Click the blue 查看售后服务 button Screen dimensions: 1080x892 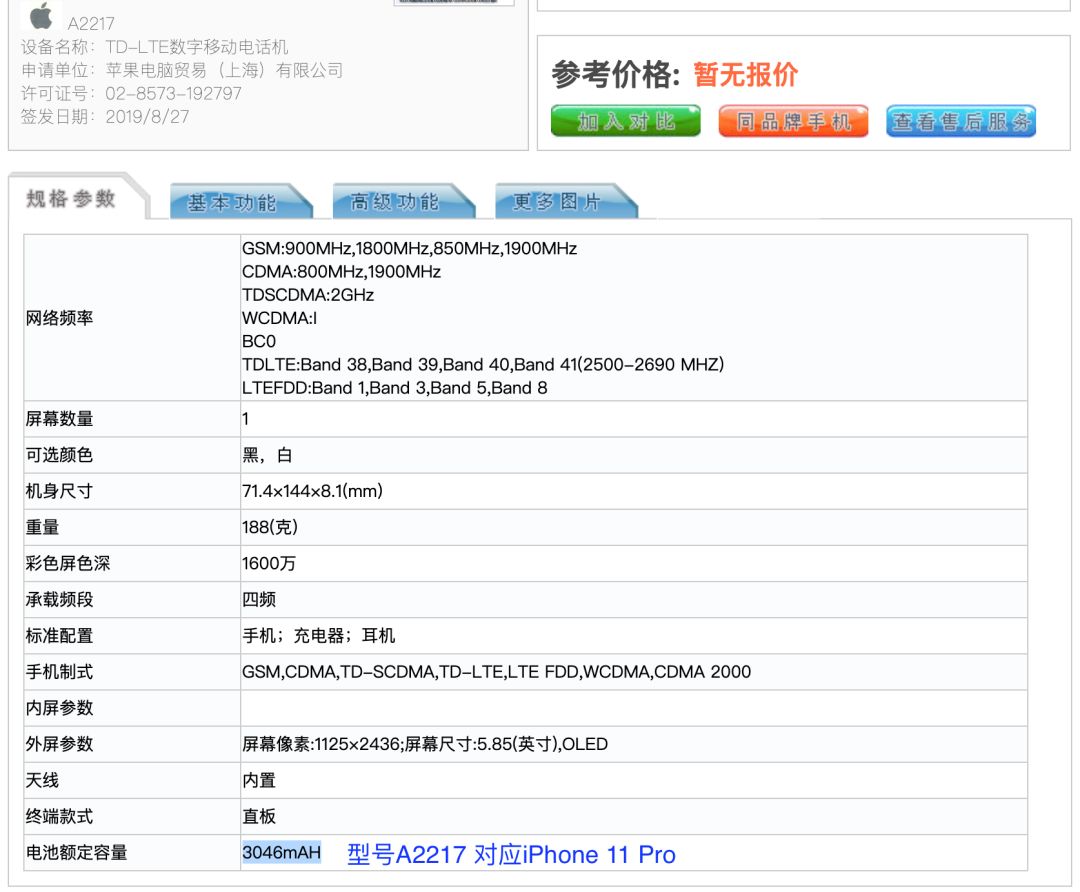961,121
